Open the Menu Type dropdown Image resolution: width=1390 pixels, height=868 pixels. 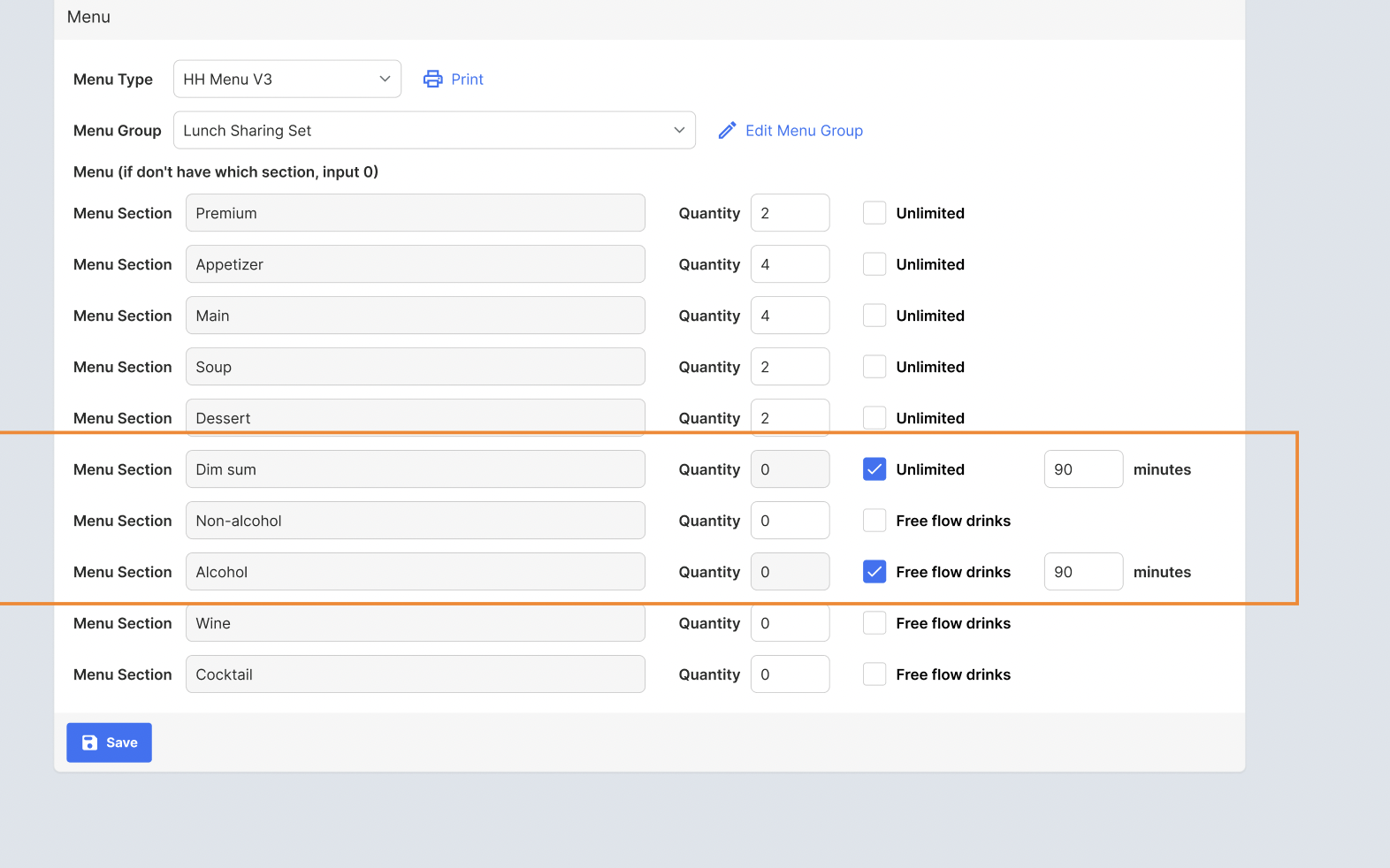pos(286,80)
